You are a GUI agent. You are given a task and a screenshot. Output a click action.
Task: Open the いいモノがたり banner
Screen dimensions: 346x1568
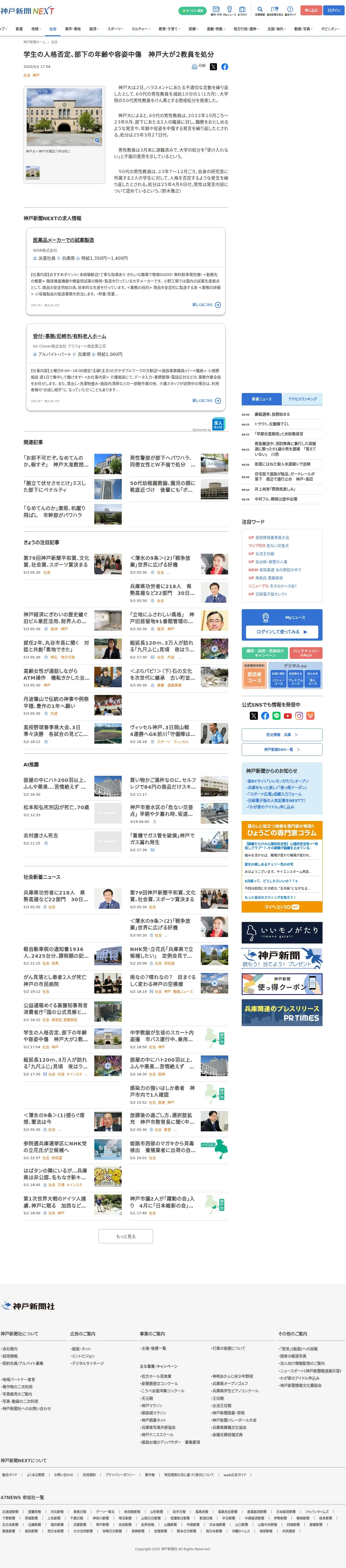(282, 932)
